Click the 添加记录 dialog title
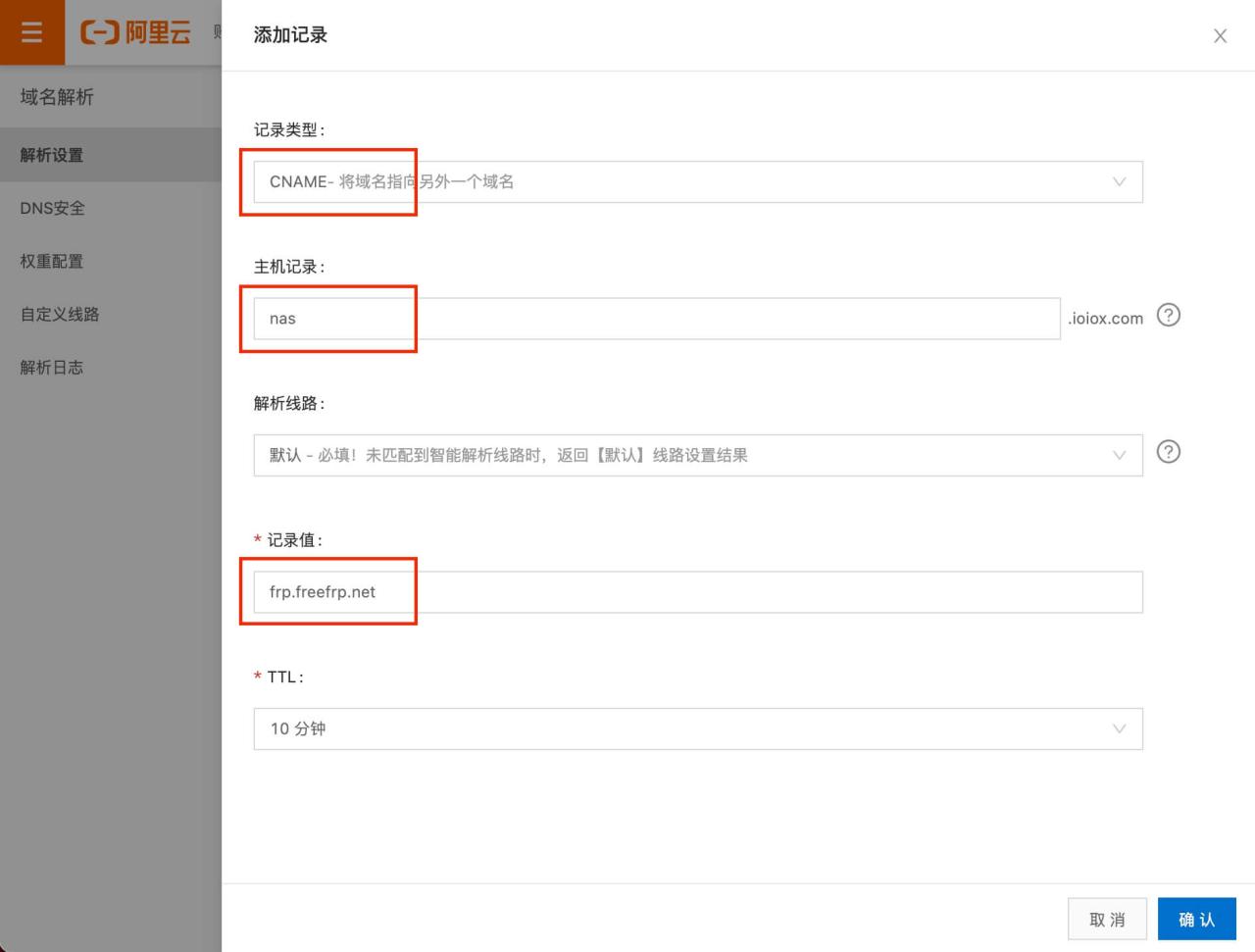Viewport: 1255px width, 952px height. pyautogui.click(x=290, y=35)
